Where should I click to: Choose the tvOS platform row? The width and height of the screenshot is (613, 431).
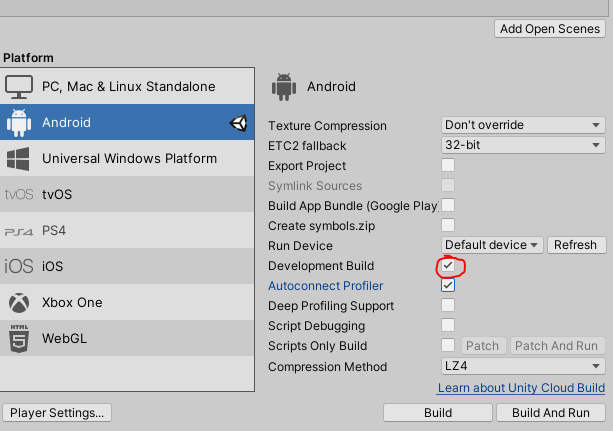(127, 194)
